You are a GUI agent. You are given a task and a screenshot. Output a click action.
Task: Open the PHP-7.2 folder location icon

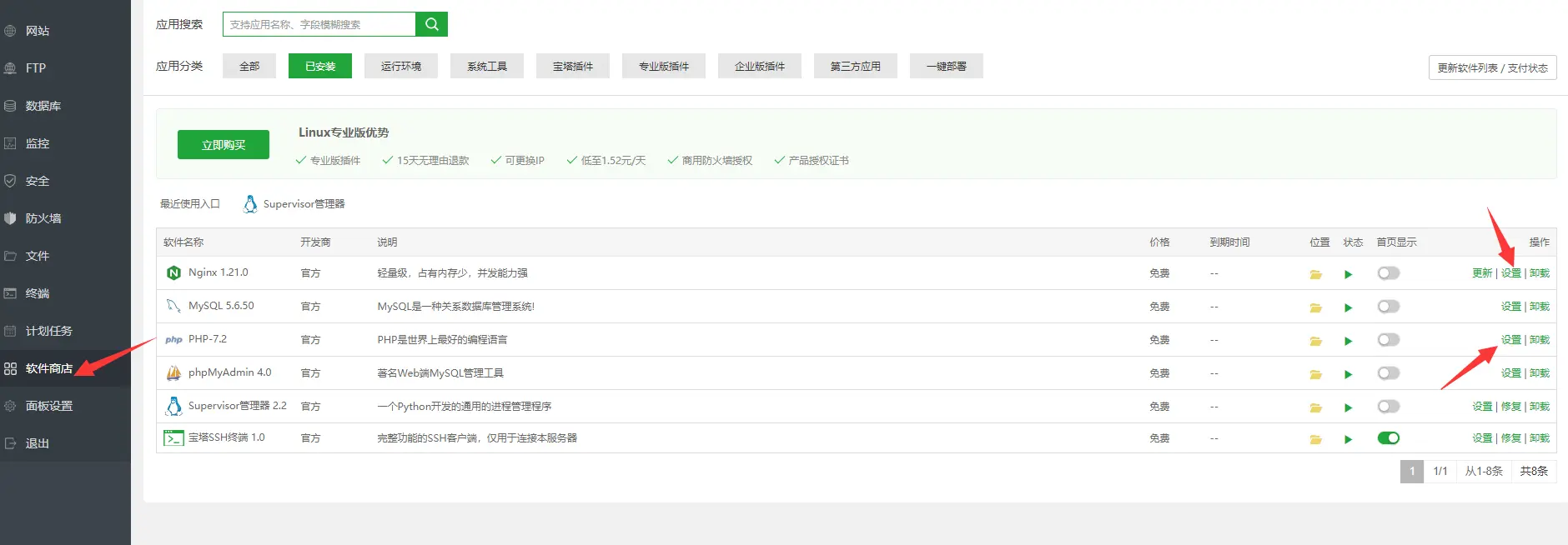(1315, 341)
